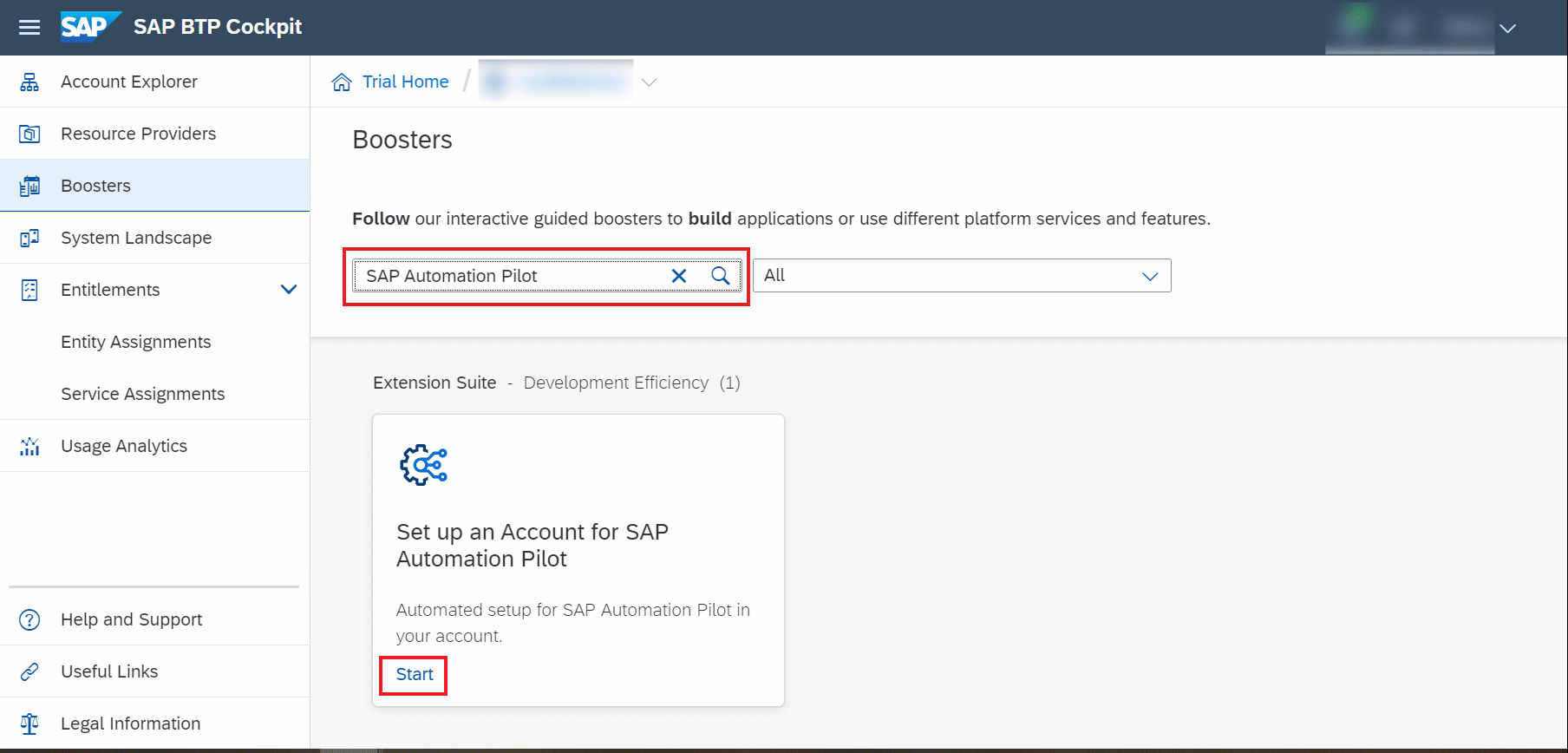Select Boosters in the sidebar
The image size is (1568, 753).
(96, 186)
